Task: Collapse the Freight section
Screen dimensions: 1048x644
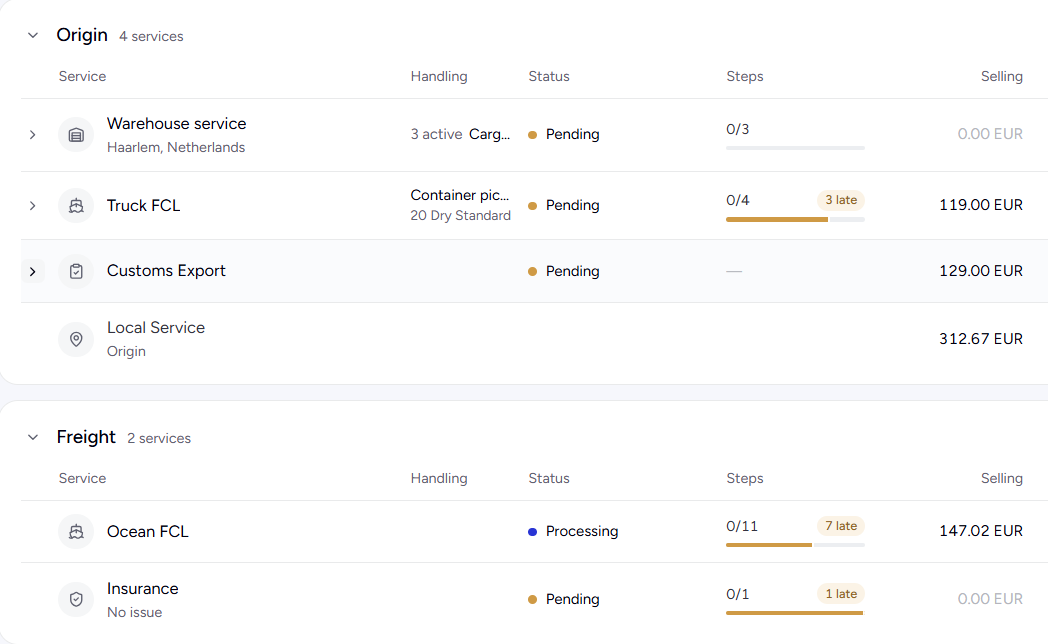Action: [x=33, y=438]
